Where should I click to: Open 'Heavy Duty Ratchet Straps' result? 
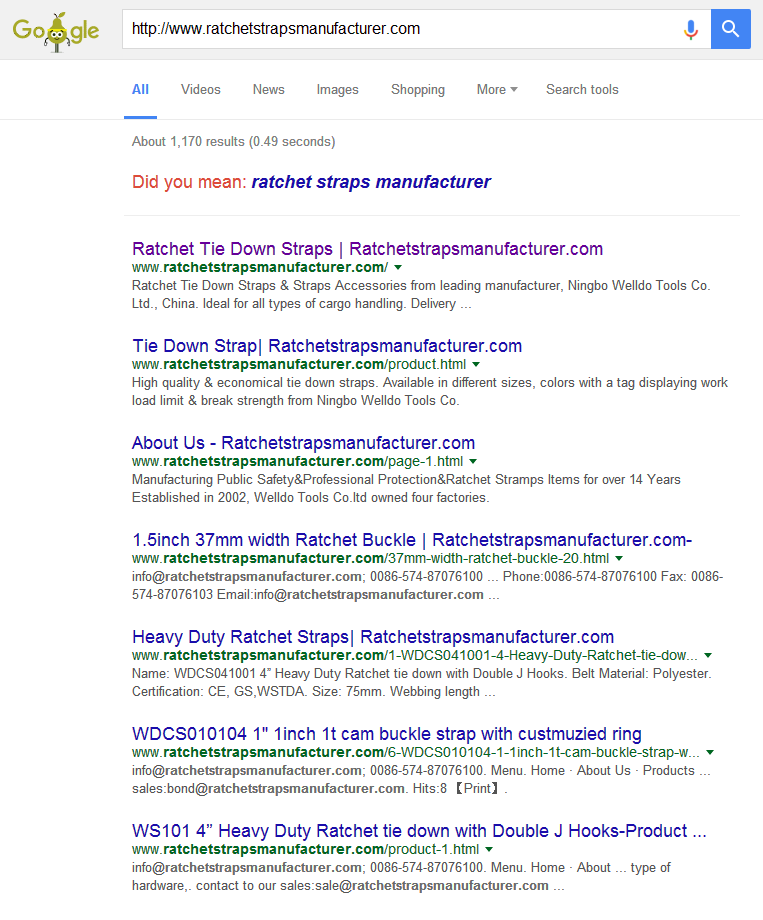tap(373, 637)
